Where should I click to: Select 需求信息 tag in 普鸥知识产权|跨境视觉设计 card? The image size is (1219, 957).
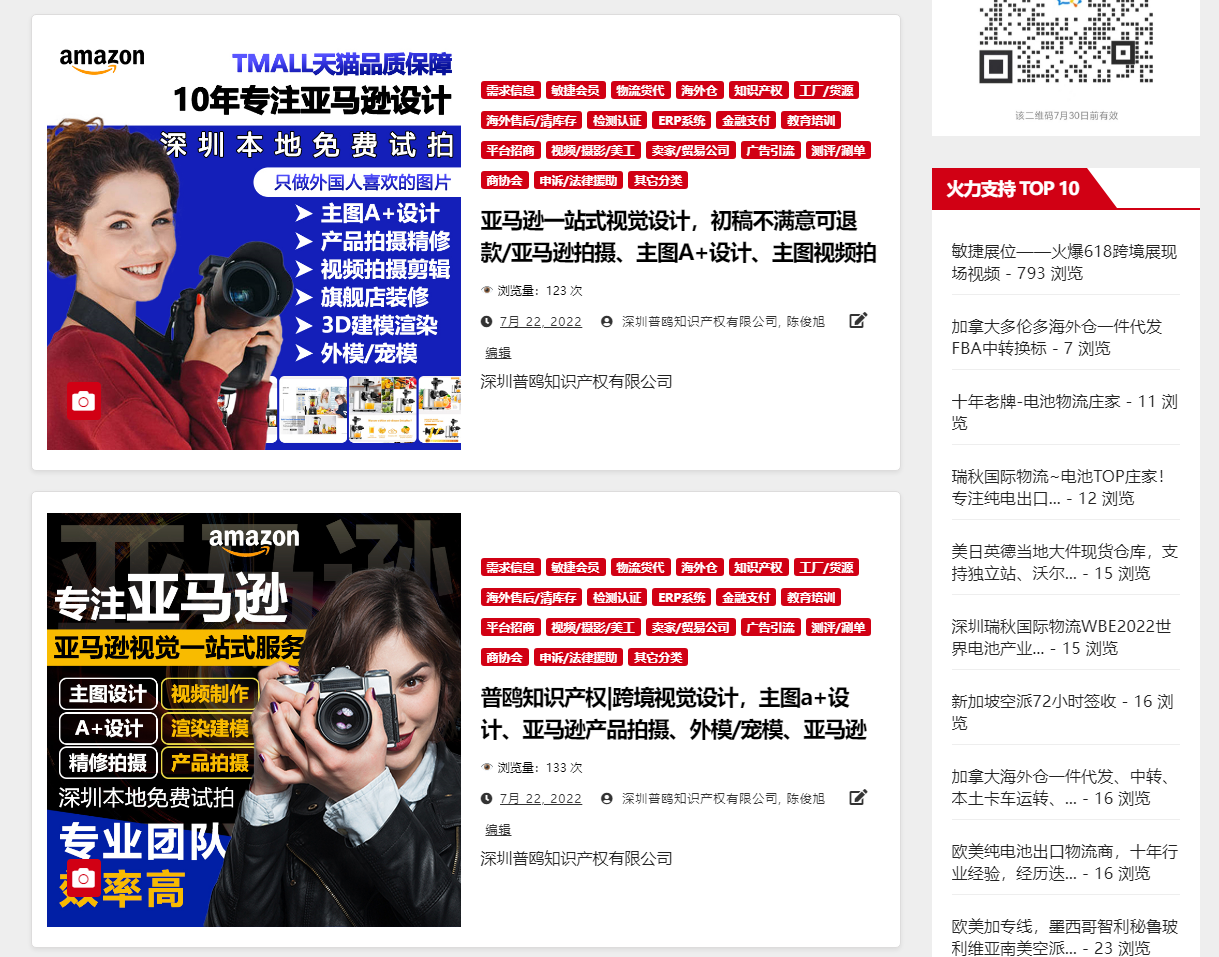(511, 567)
